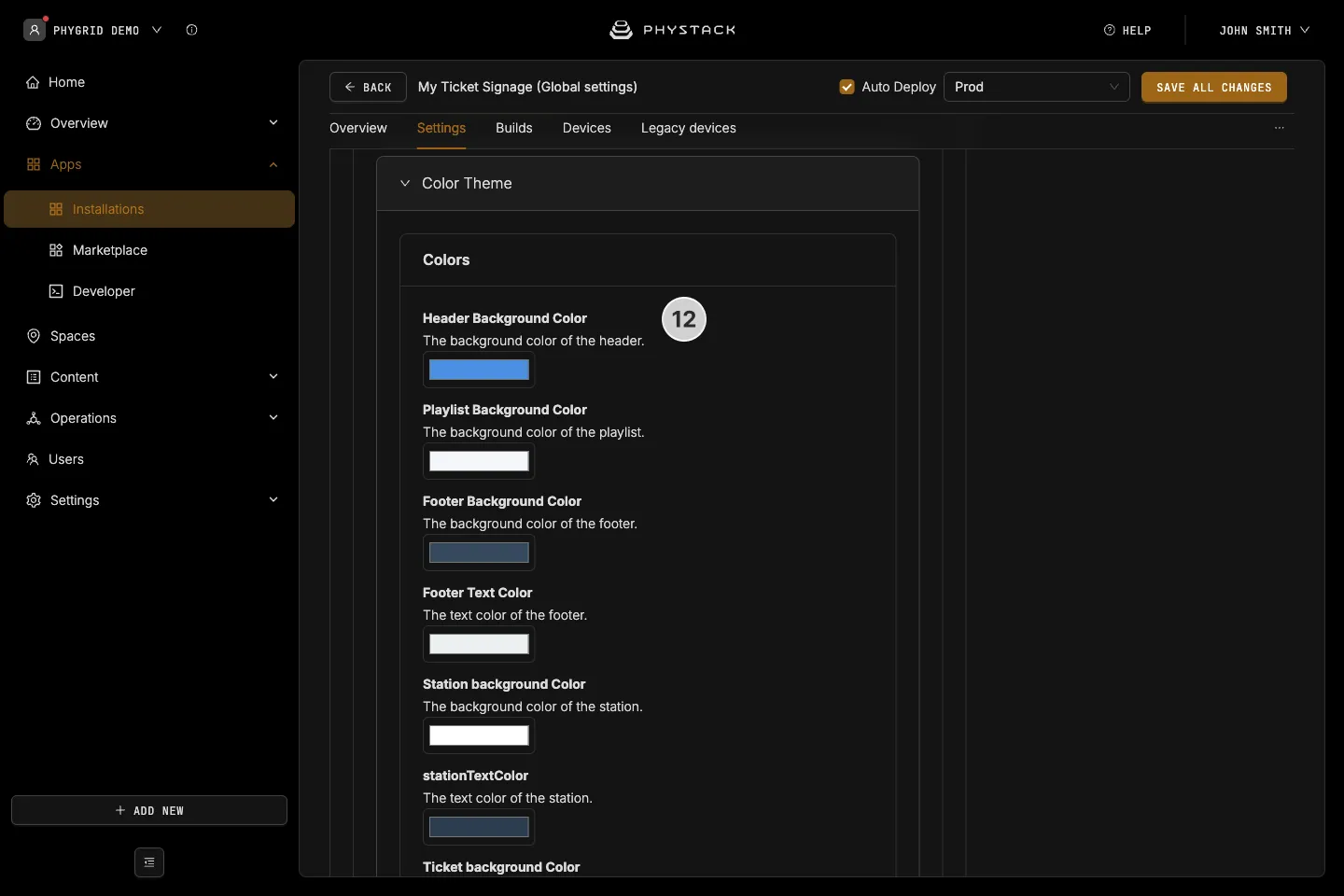The height and width of the screenshot is (896, 1344).
Task: Expand the Overview sidebar section
Action: point(273,123)
